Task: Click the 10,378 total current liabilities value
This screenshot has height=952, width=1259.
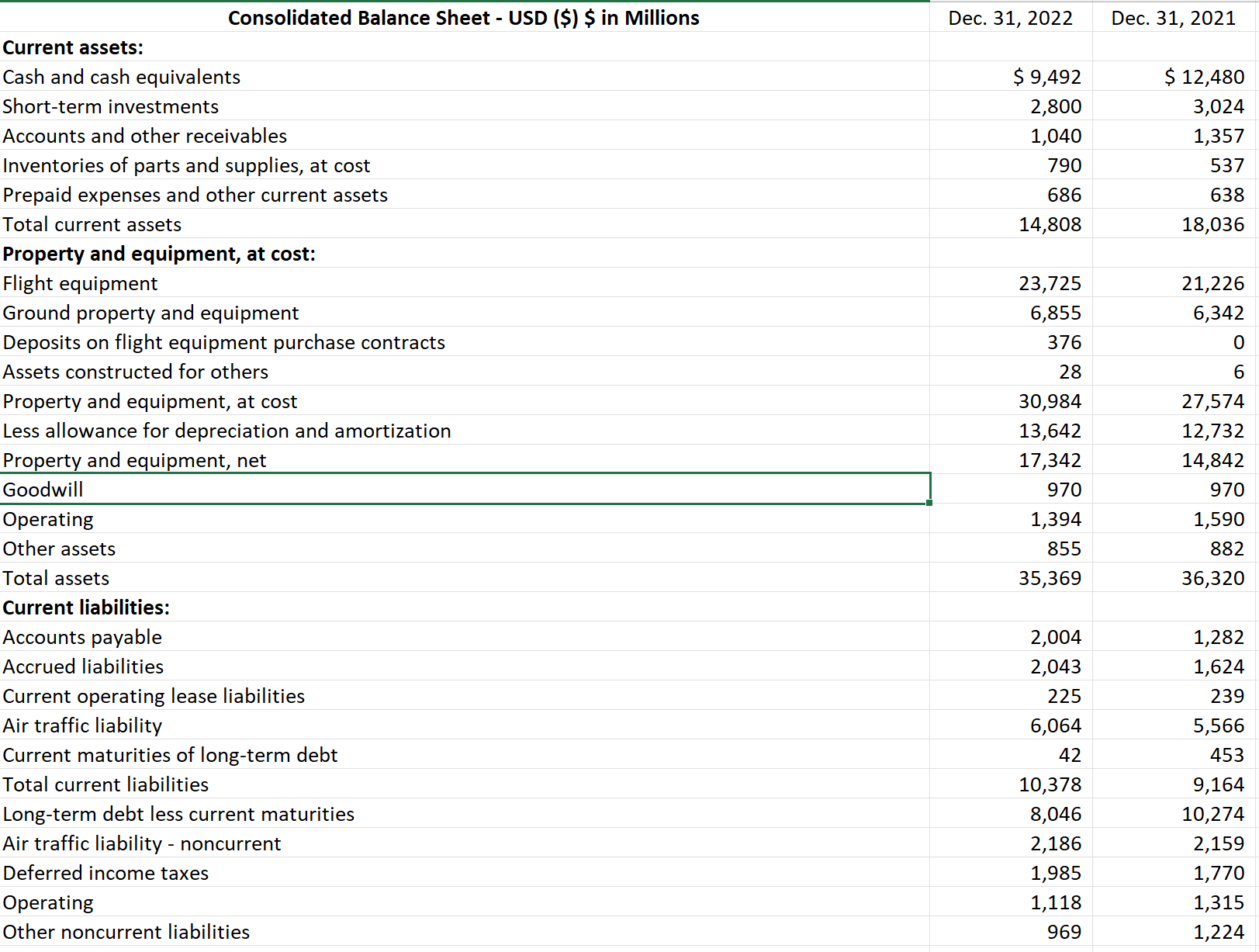Action: [x=1050, y=784]
